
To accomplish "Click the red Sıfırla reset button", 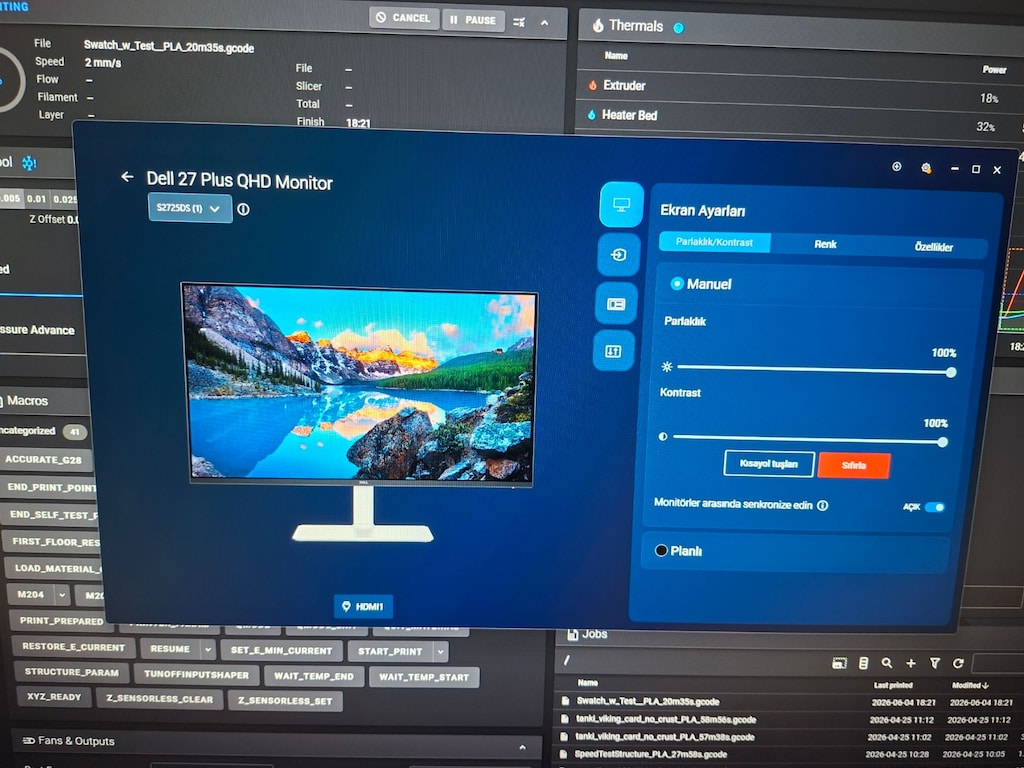I will coord(854,466).
